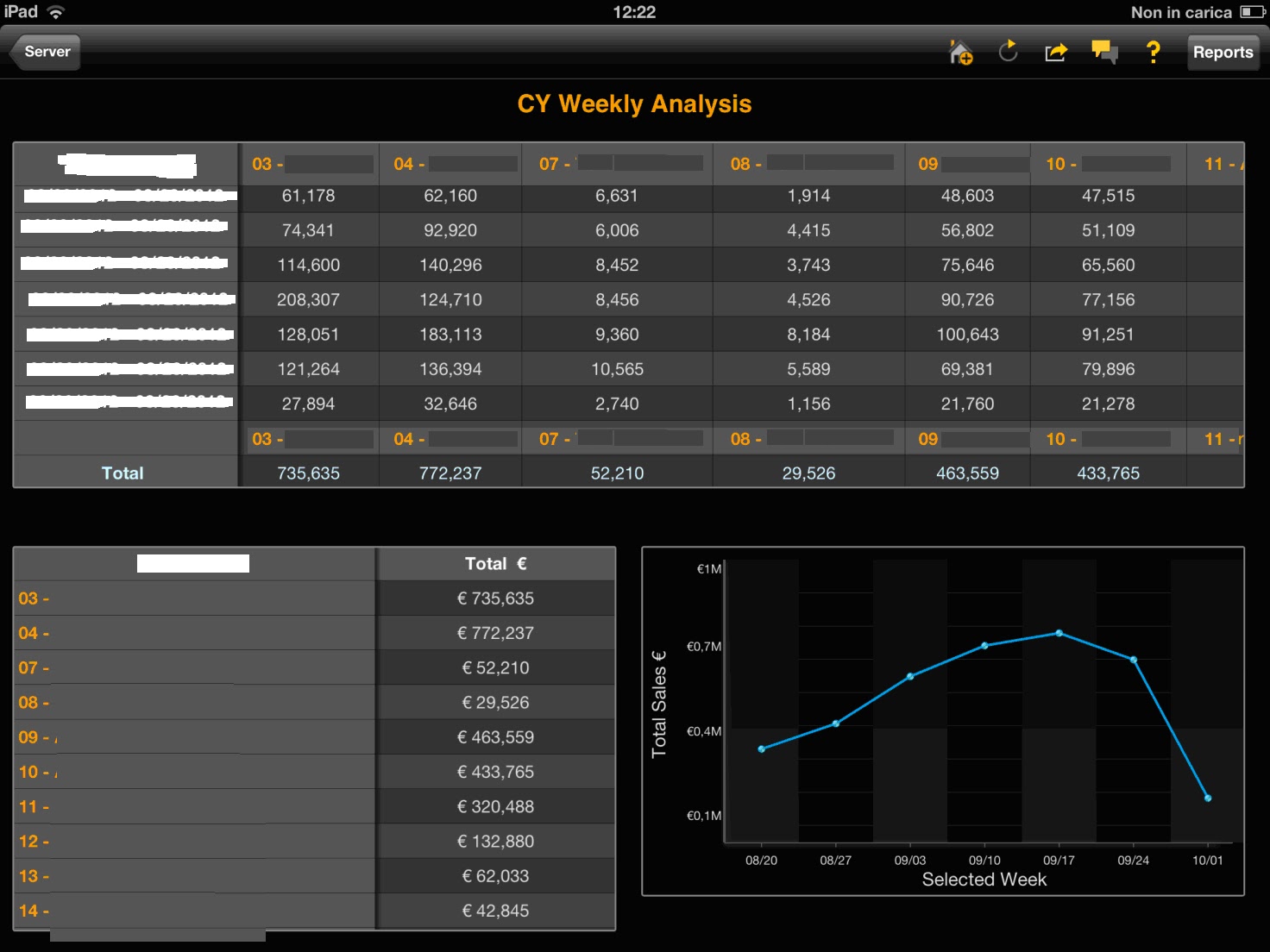
Task: Select the 10/01 data point on the chart
Action: [x=1208, y=797]
